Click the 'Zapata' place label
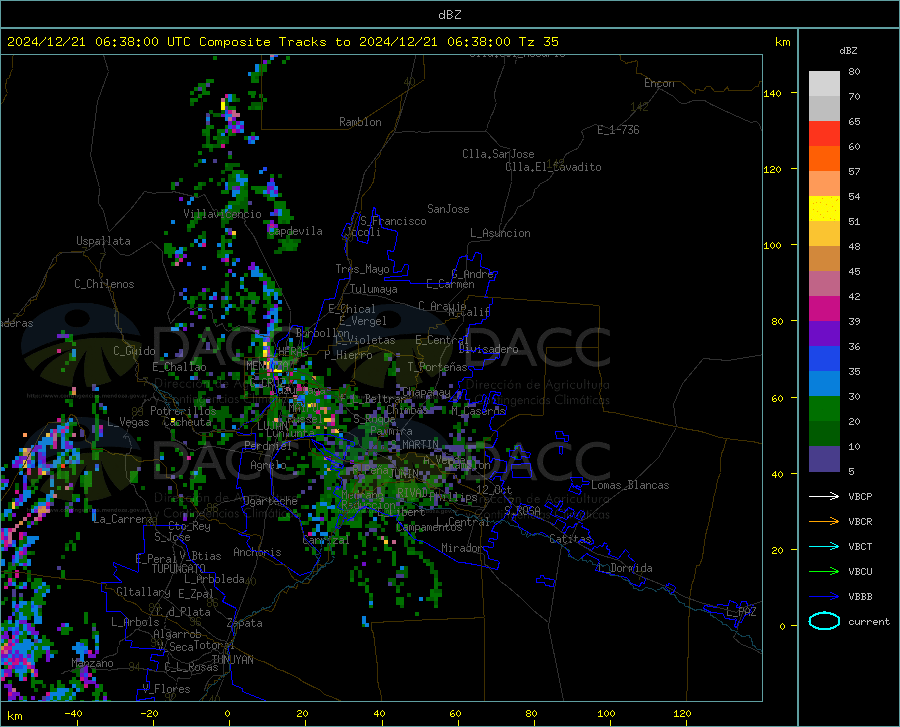This screenshot has height=727, width=900. (245, 623)
